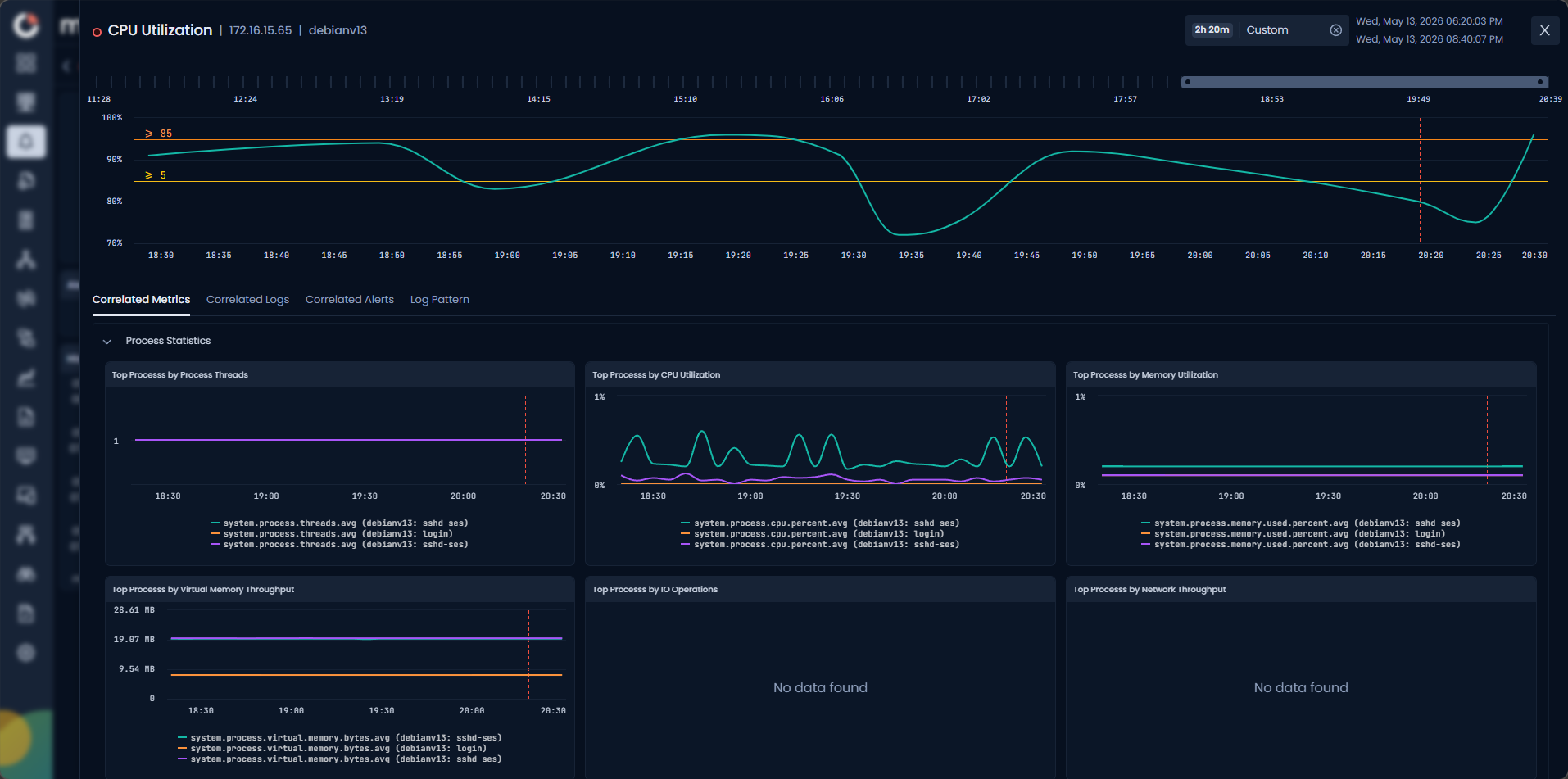Toggle purple sshd-ses series in Virtual Memory legend
The height and width of the screenshot is (779, 1568).
coord(340,759)
